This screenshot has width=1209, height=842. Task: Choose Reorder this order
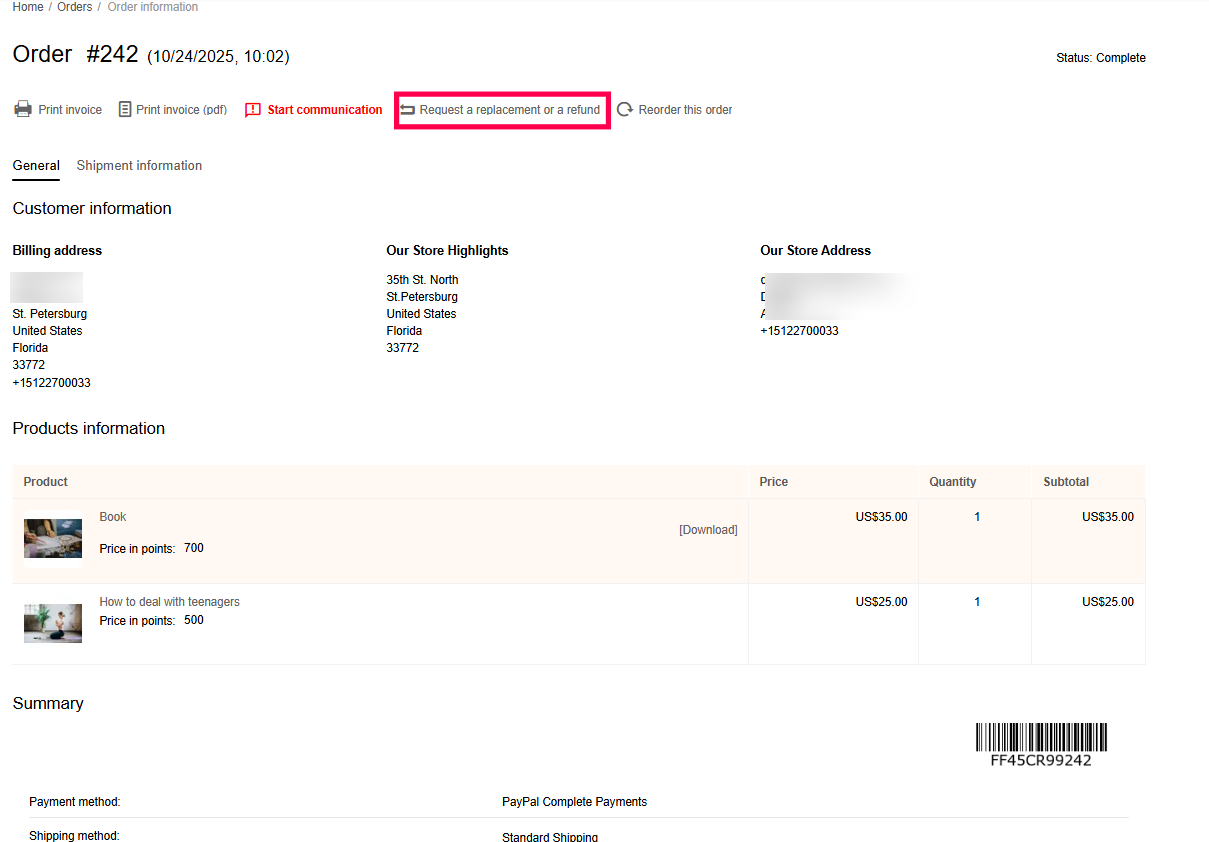(x=685, y=110)
